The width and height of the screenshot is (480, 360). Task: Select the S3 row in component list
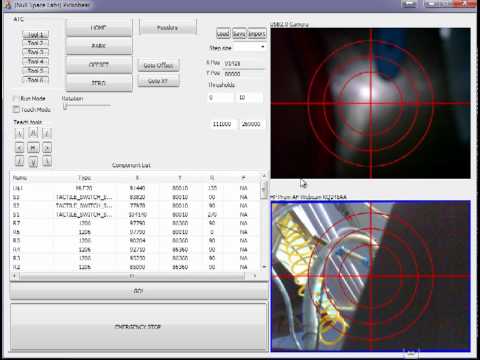pyautogui.click(x=135, y=197)
